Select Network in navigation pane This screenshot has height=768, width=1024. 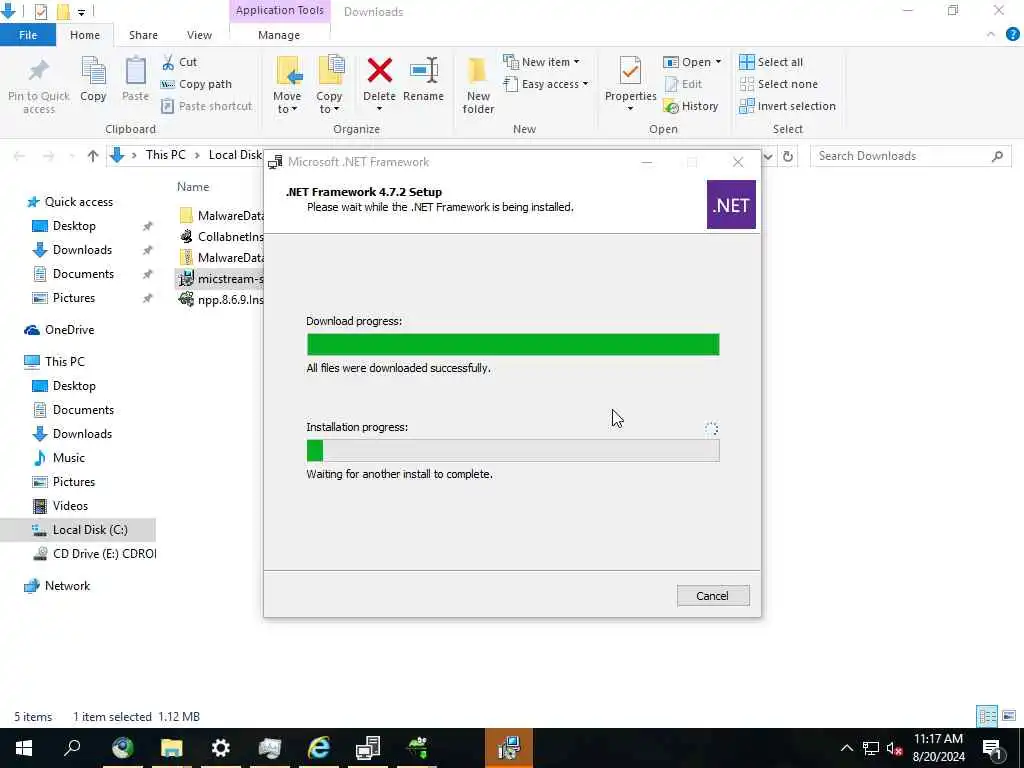[67, 586]
